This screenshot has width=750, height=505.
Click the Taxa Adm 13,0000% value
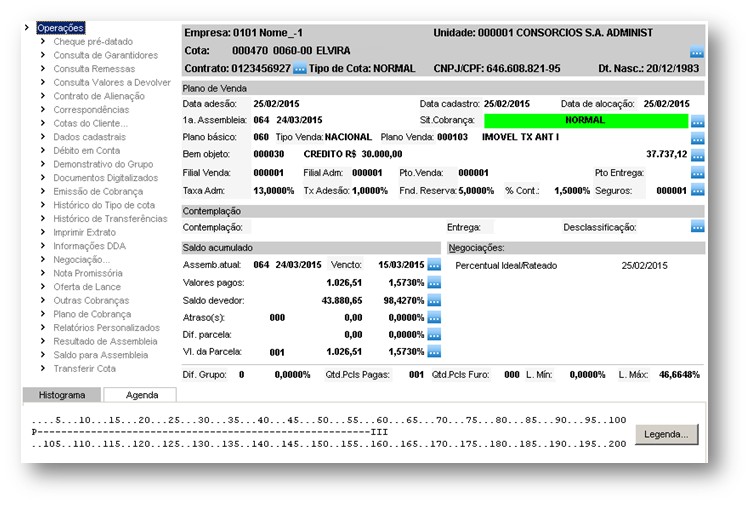[x=274, y=191]
